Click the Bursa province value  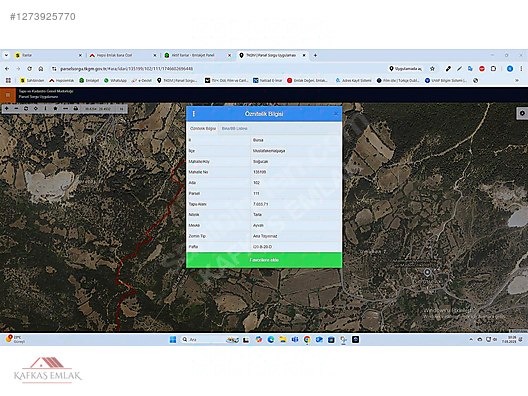pyautogui.click(x=258, y=140)
